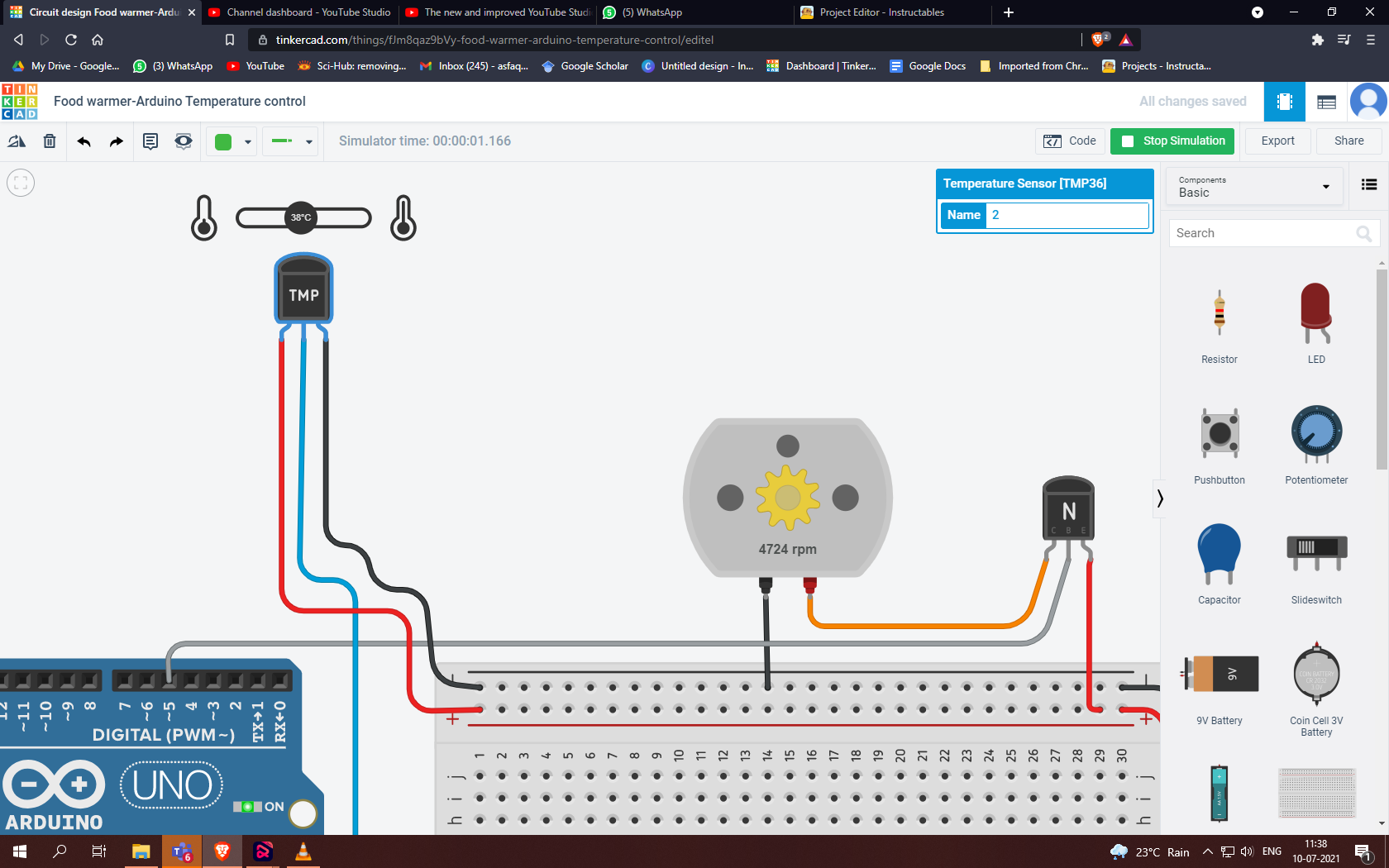This screenshot has height=868, width=1389.
Task: Open the Channel dashboard YouTube Studio tab
Action: click(298, 12)
